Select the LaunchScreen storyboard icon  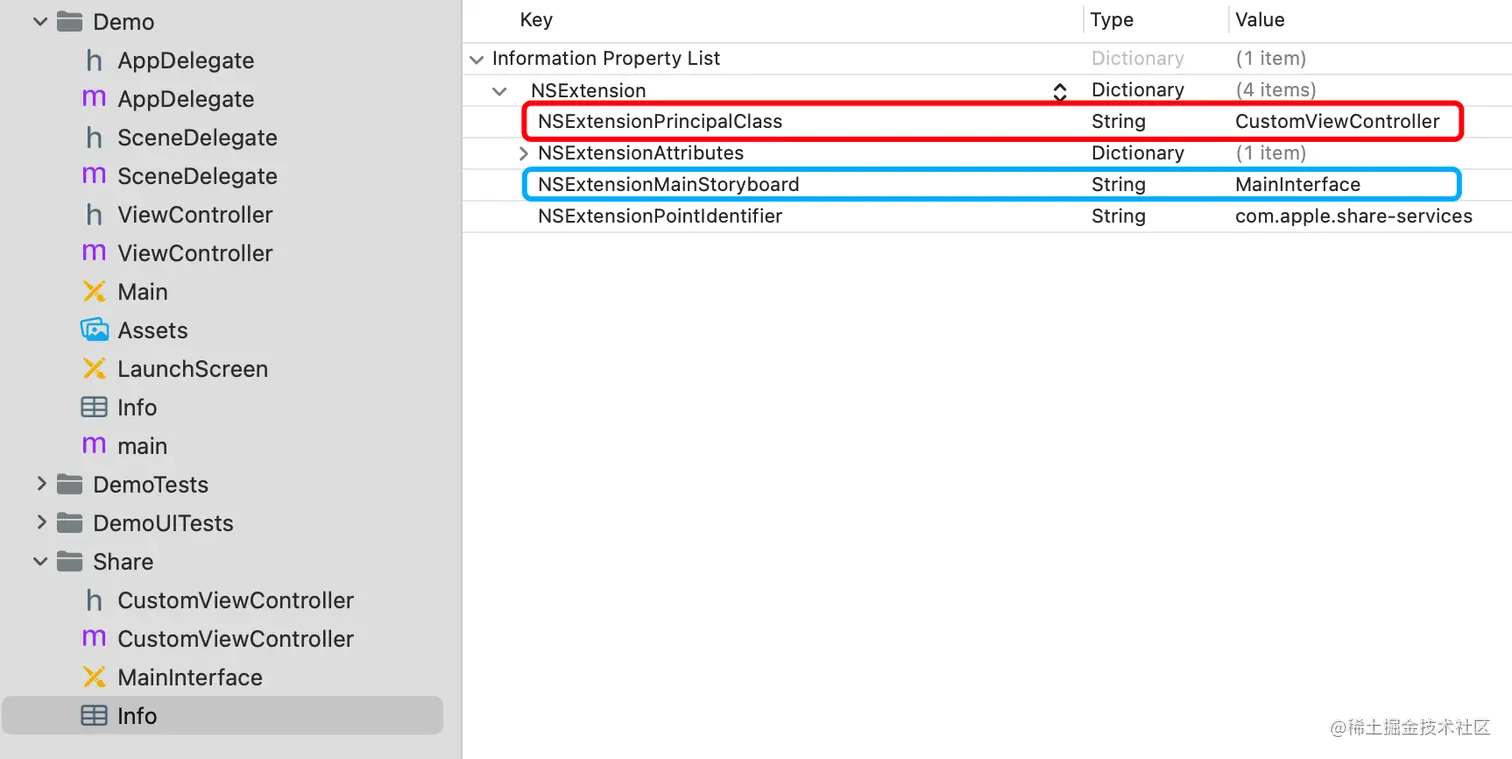point(94,369)
